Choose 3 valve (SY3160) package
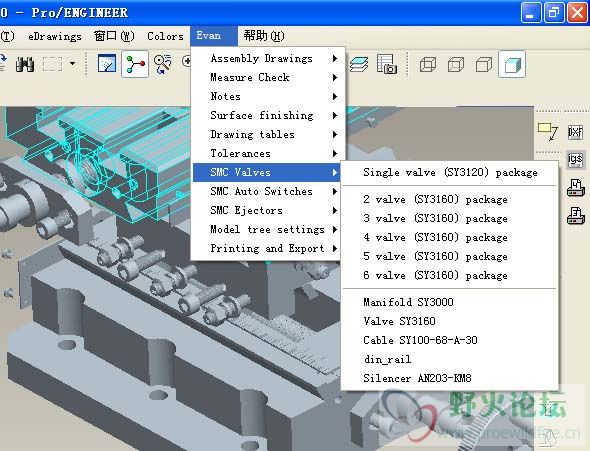The image size is (590, 451). [x=449, y=219]
